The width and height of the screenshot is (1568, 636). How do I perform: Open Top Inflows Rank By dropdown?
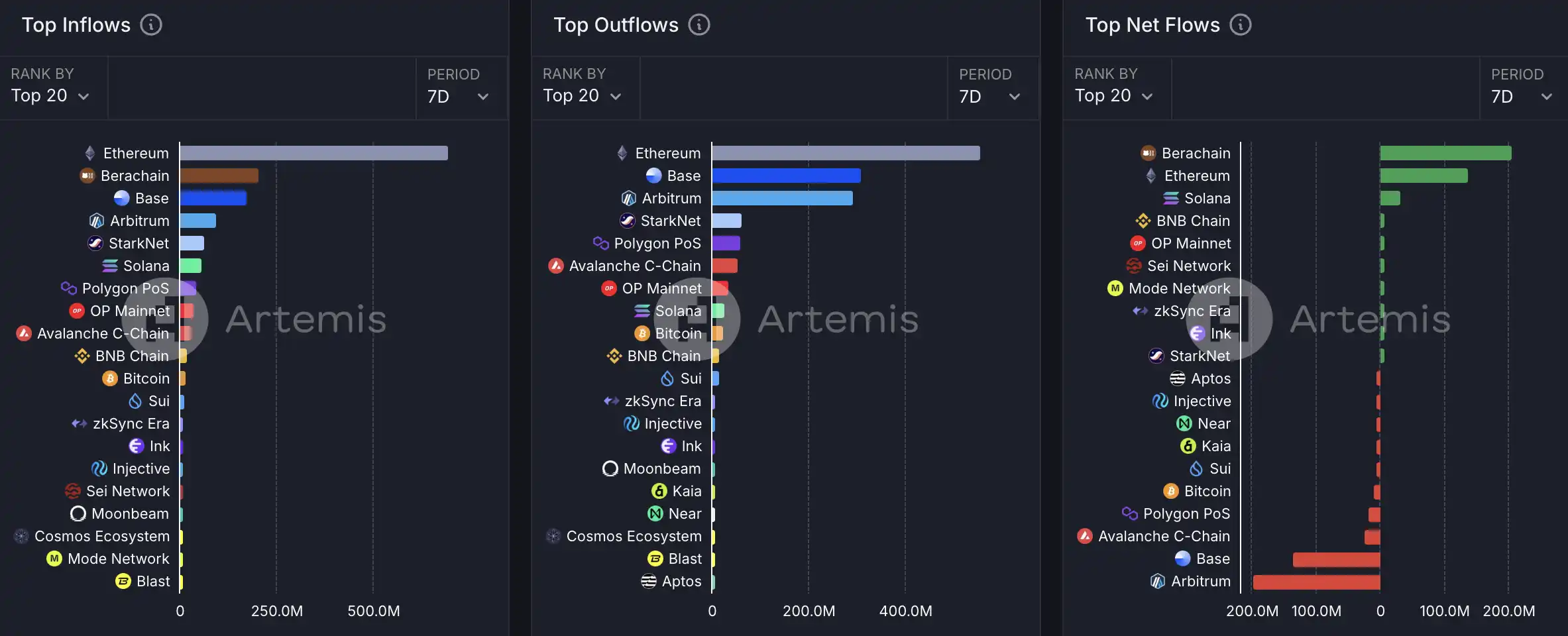click(50, 96)
